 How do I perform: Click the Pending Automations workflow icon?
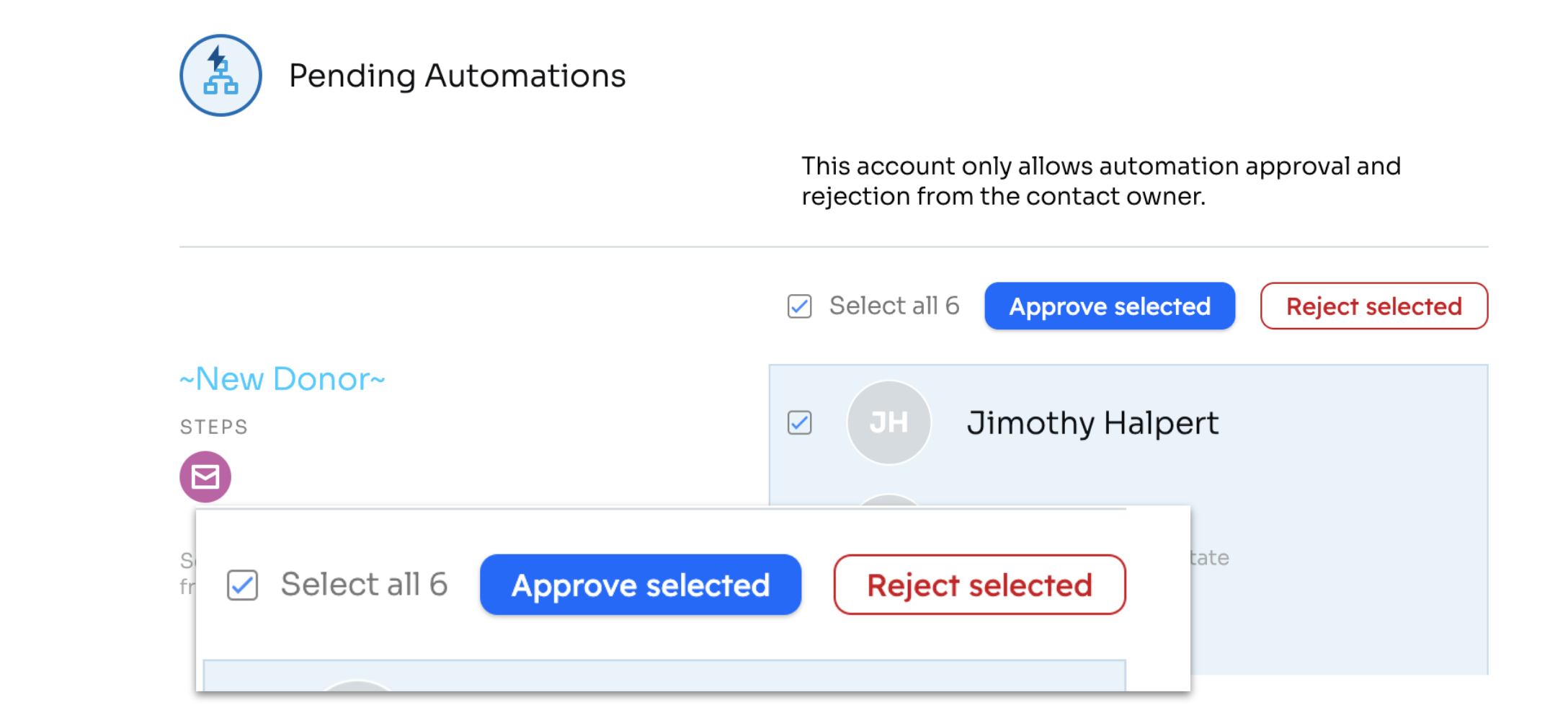coord(220,76)
